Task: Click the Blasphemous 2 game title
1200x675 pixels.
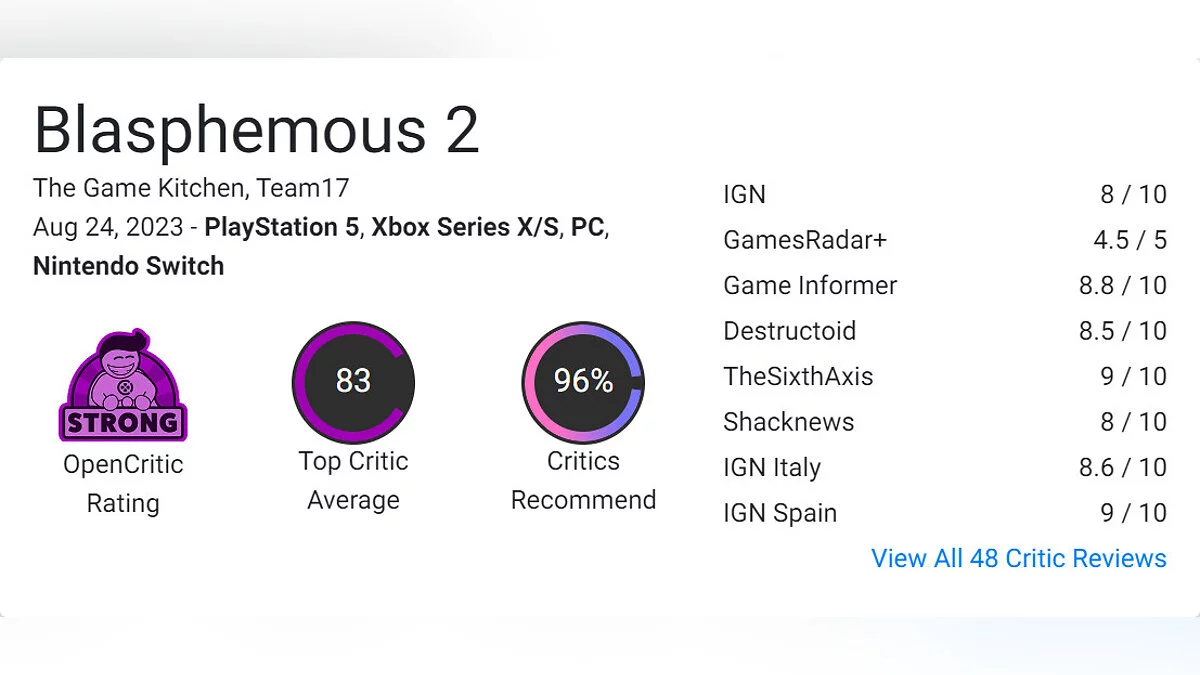Action: tap(256, 130)
